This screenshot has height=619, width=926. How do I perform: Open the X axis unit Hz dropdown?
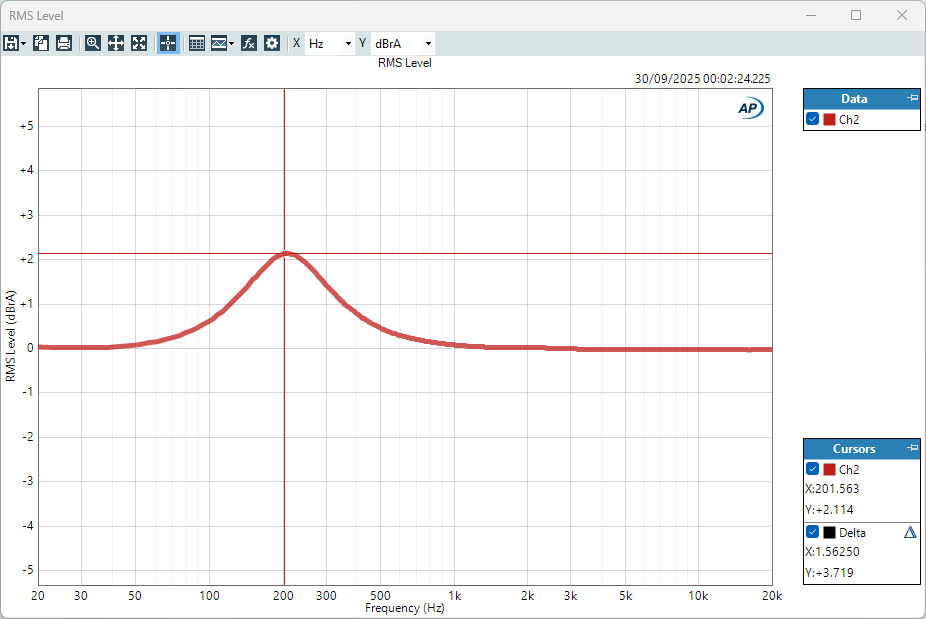[x=329, y=43]
